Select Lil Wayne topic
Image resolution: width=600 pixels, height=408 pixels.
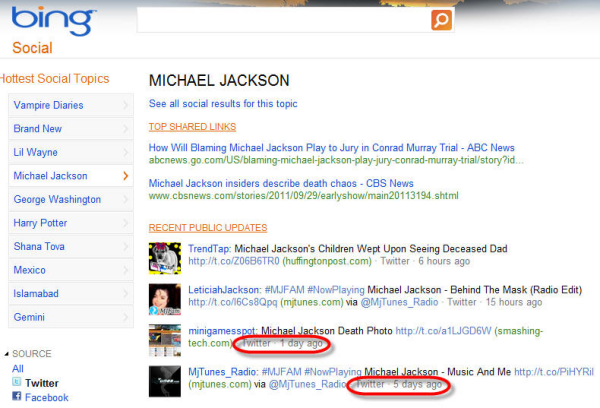click(71, 152)
